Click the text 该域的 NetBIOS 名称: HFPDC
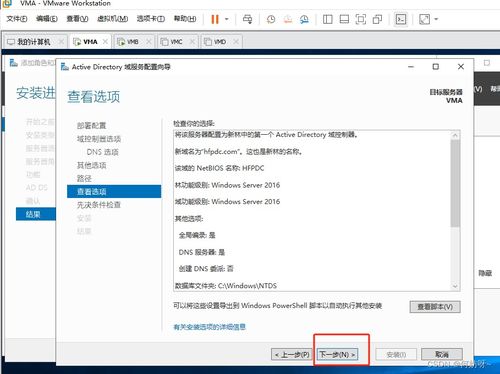 pos(219,168)
